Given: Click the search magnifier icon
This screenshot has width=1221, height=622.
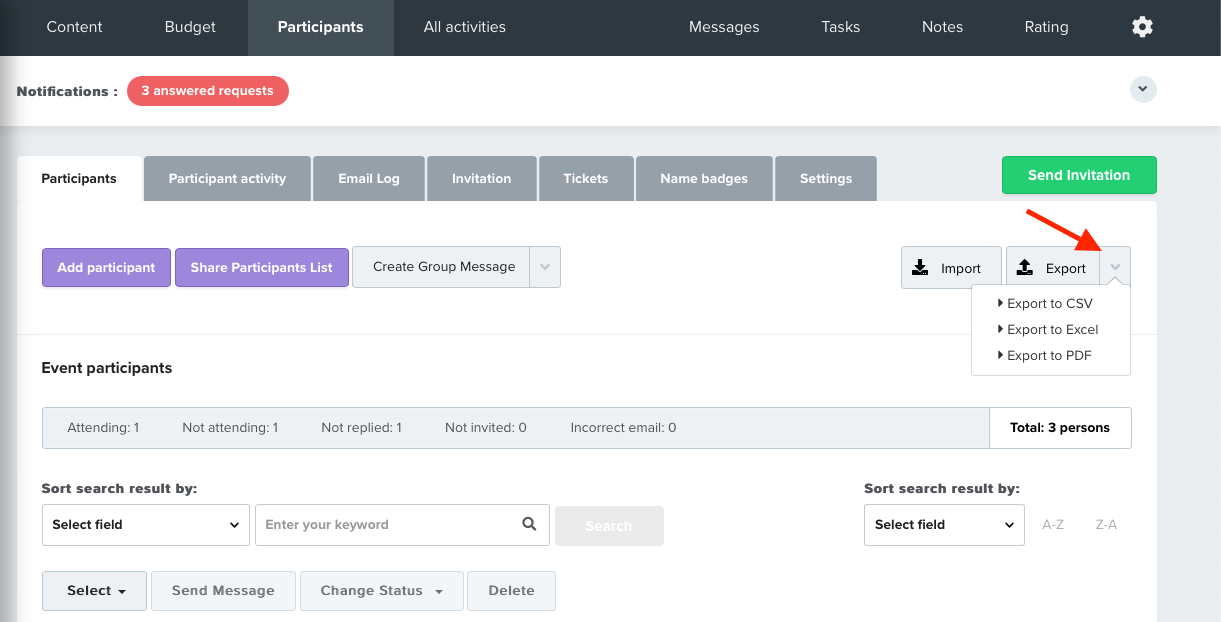Looking at the screenshot, I should coord(529,524).
